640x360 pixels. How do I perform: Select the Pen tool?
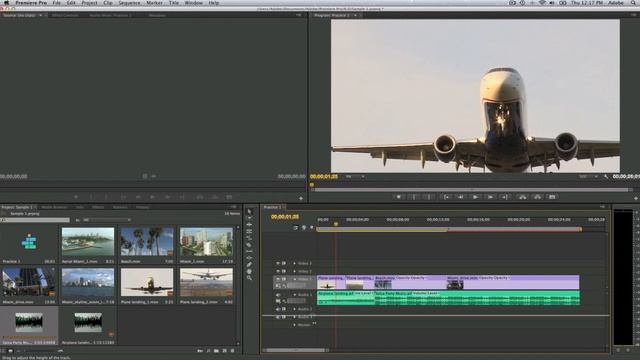point(249,264)
